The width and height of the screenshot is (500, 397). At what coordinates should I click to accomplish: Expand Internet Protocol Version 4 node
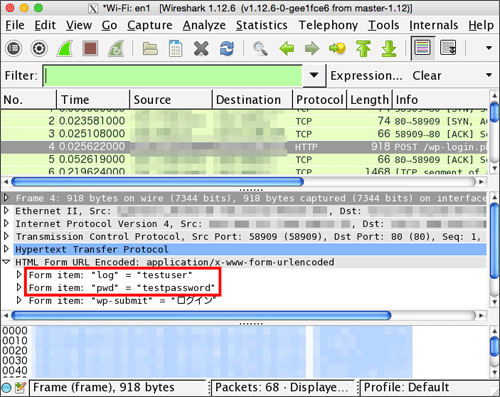6,223
